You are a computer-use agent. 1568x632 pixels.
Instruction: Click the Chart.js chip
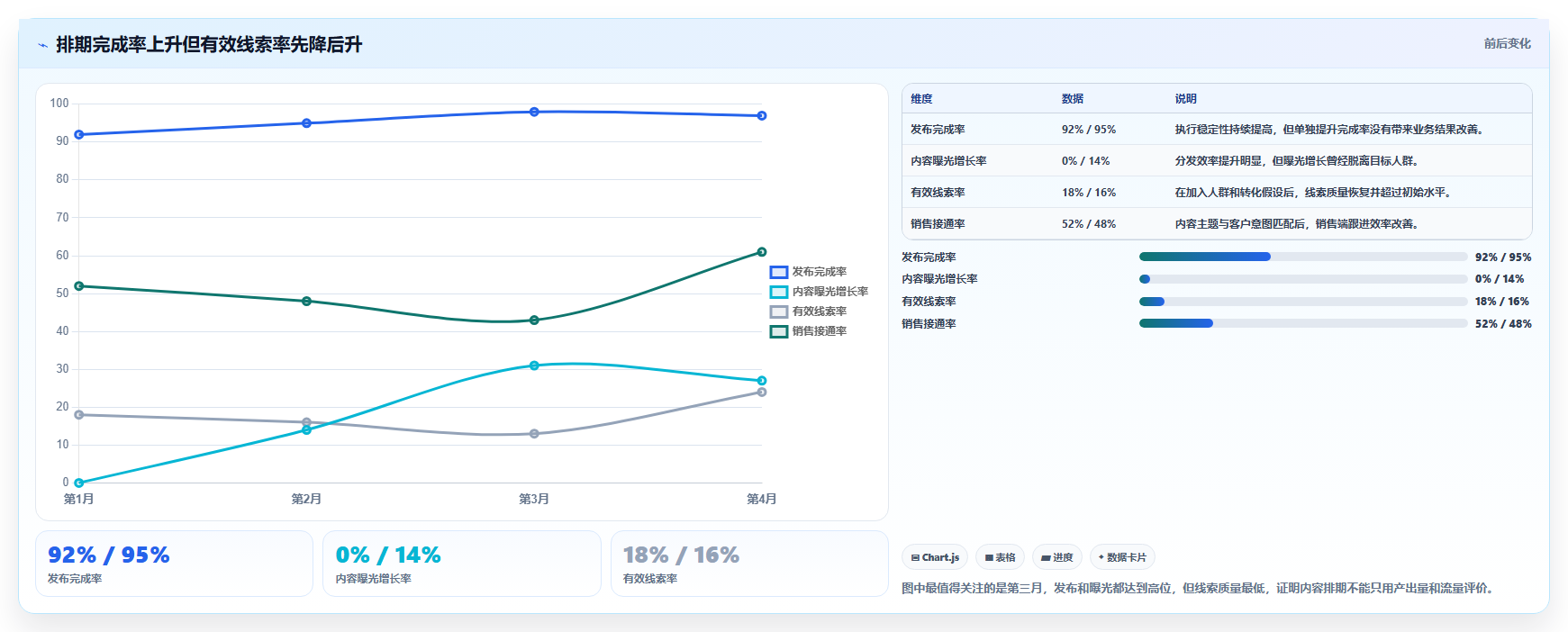935,557
